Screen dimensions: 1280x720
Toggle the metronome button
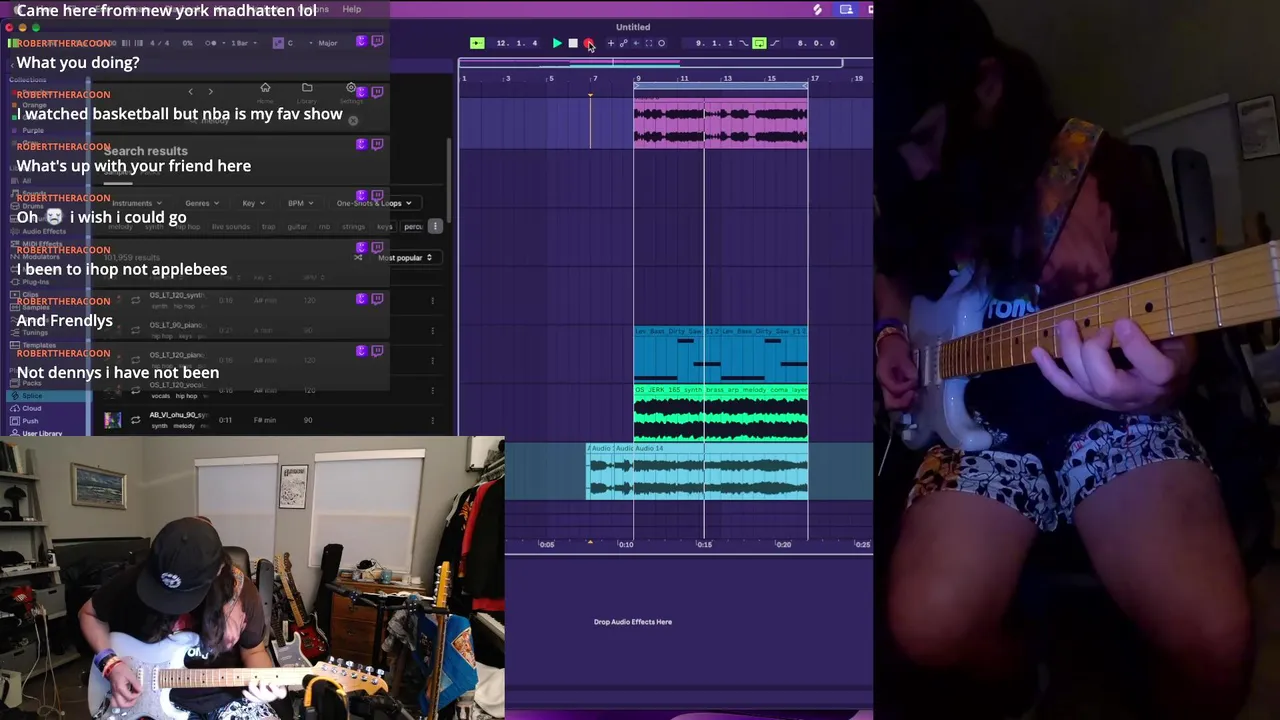click(211, 43)
